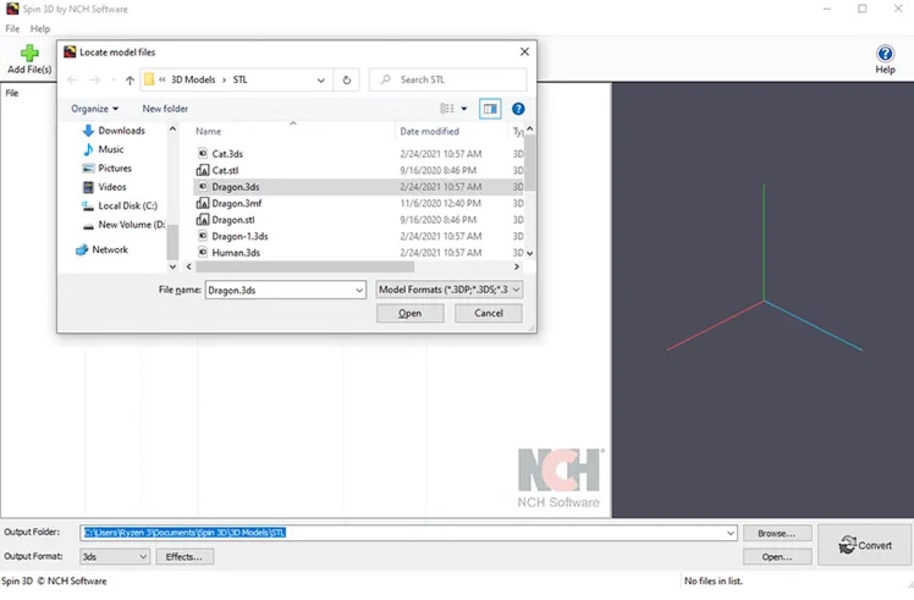Sort by Date modified column header
This screenshot has height=600, width=914.
(x=430, y=131)
